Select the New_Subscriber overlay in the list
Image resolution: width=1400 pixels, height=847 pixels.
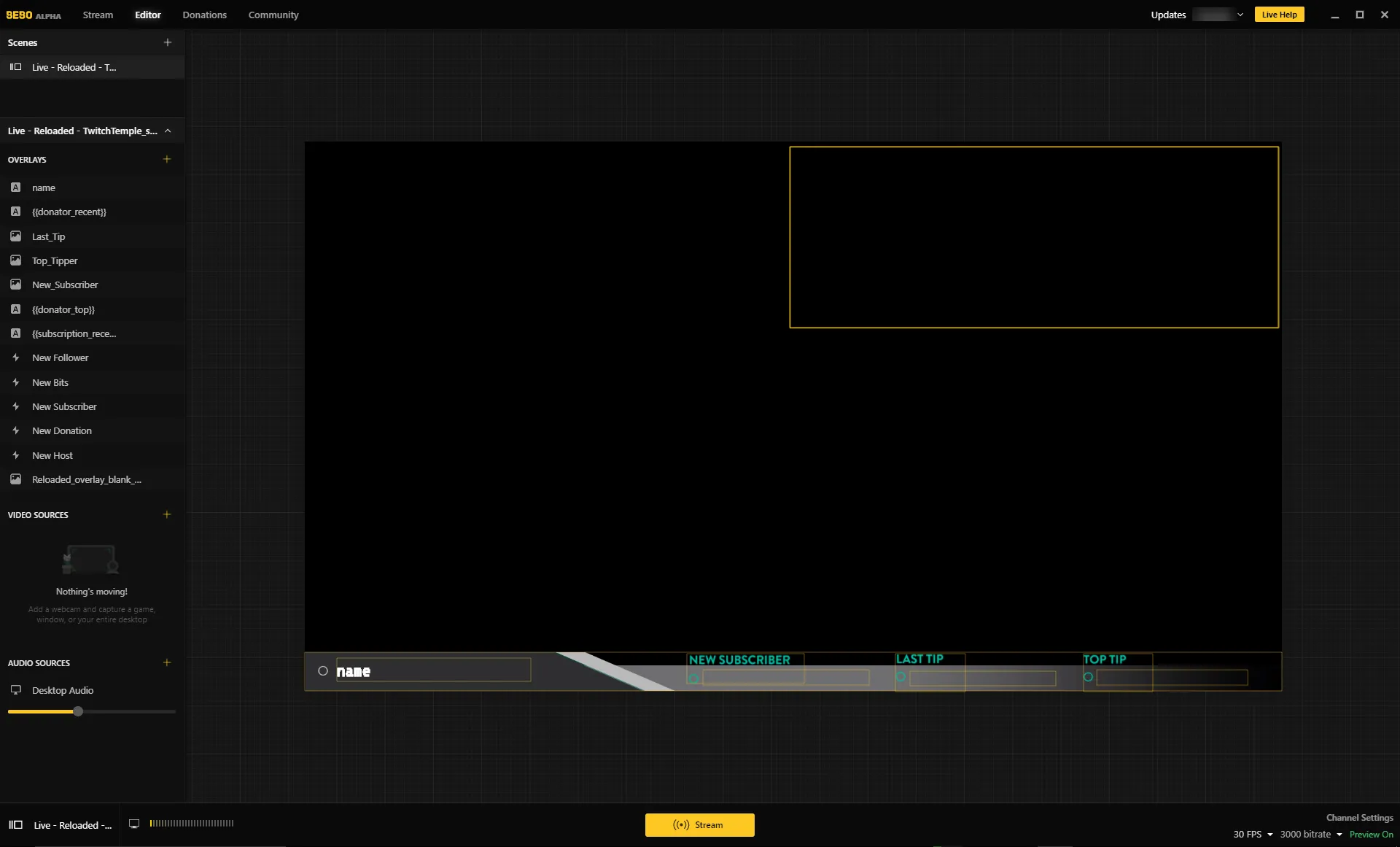click(65, 285)
